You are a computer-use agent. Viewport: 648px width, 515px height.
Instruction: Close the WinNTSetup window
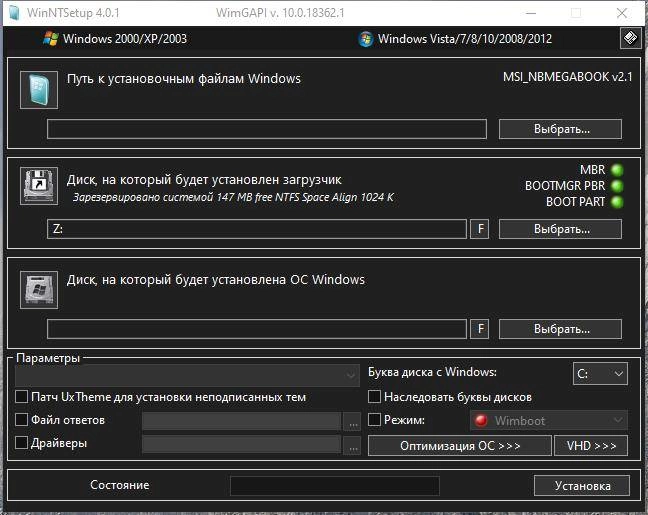(622, 13)
